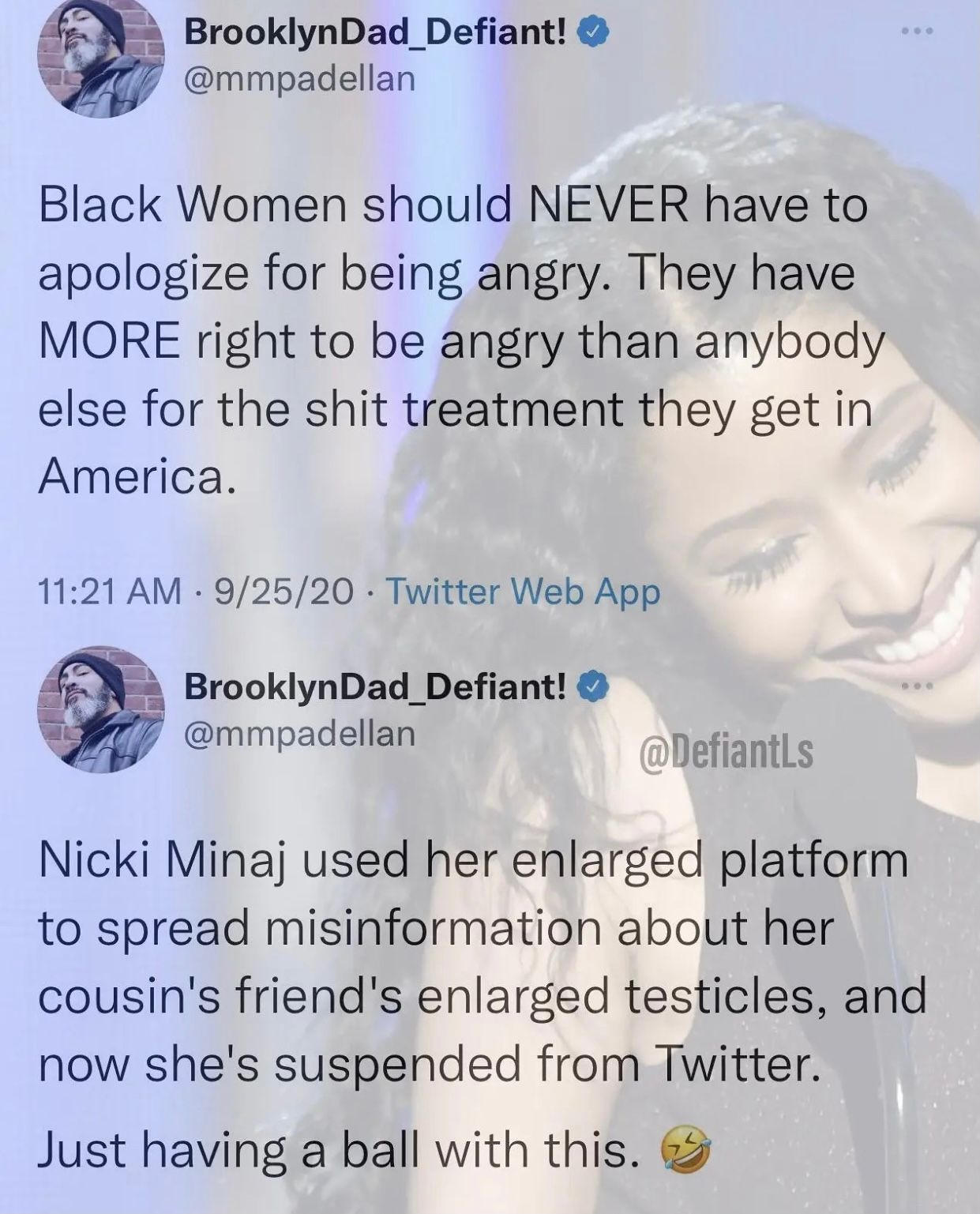The height and width of the screenshot is (1214, 980).
Task: Click verified badge on the Nicki Minaj tweet
Action: tap(594, 687)
